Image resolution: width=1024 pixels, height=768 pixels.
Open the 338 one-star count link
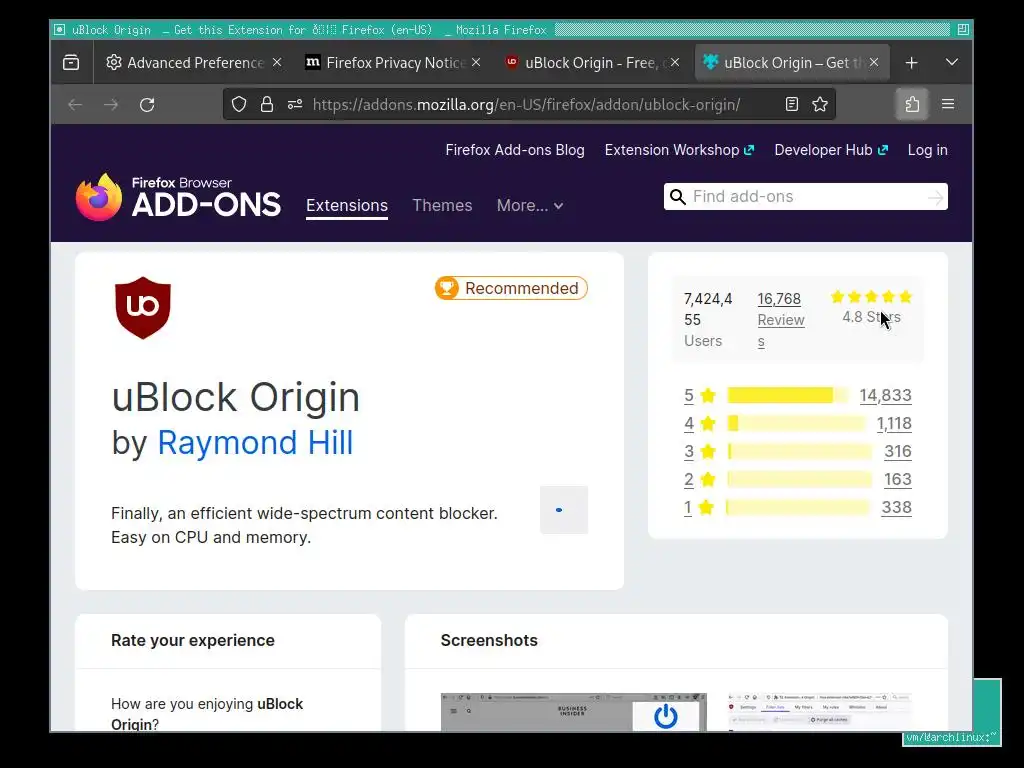897,507
